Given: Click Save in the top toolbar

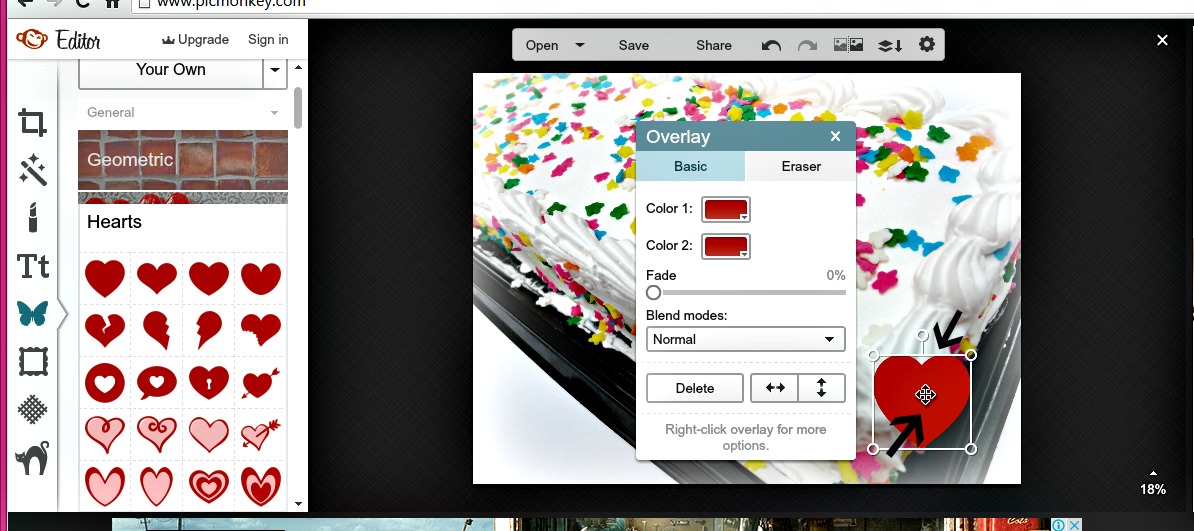Looking at the screenshot, I should pos(634,45).
